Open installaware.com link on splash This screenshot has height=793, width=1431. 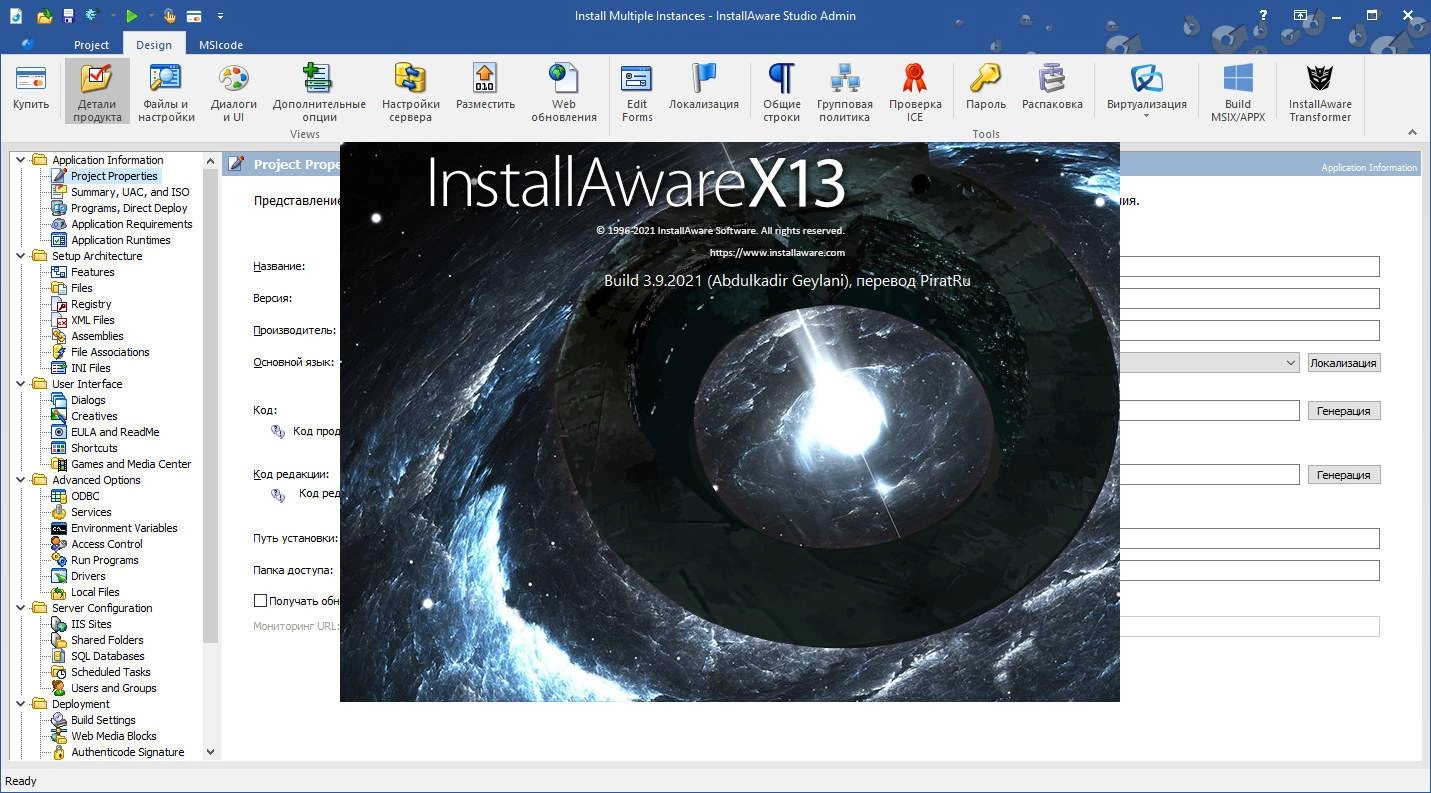777,253
